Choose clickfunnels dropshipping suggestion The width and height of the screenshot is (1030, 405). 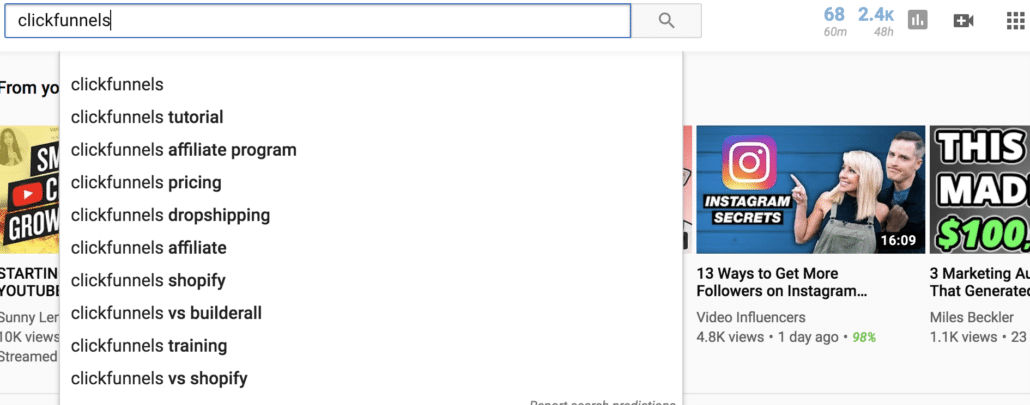coord(370,215)
